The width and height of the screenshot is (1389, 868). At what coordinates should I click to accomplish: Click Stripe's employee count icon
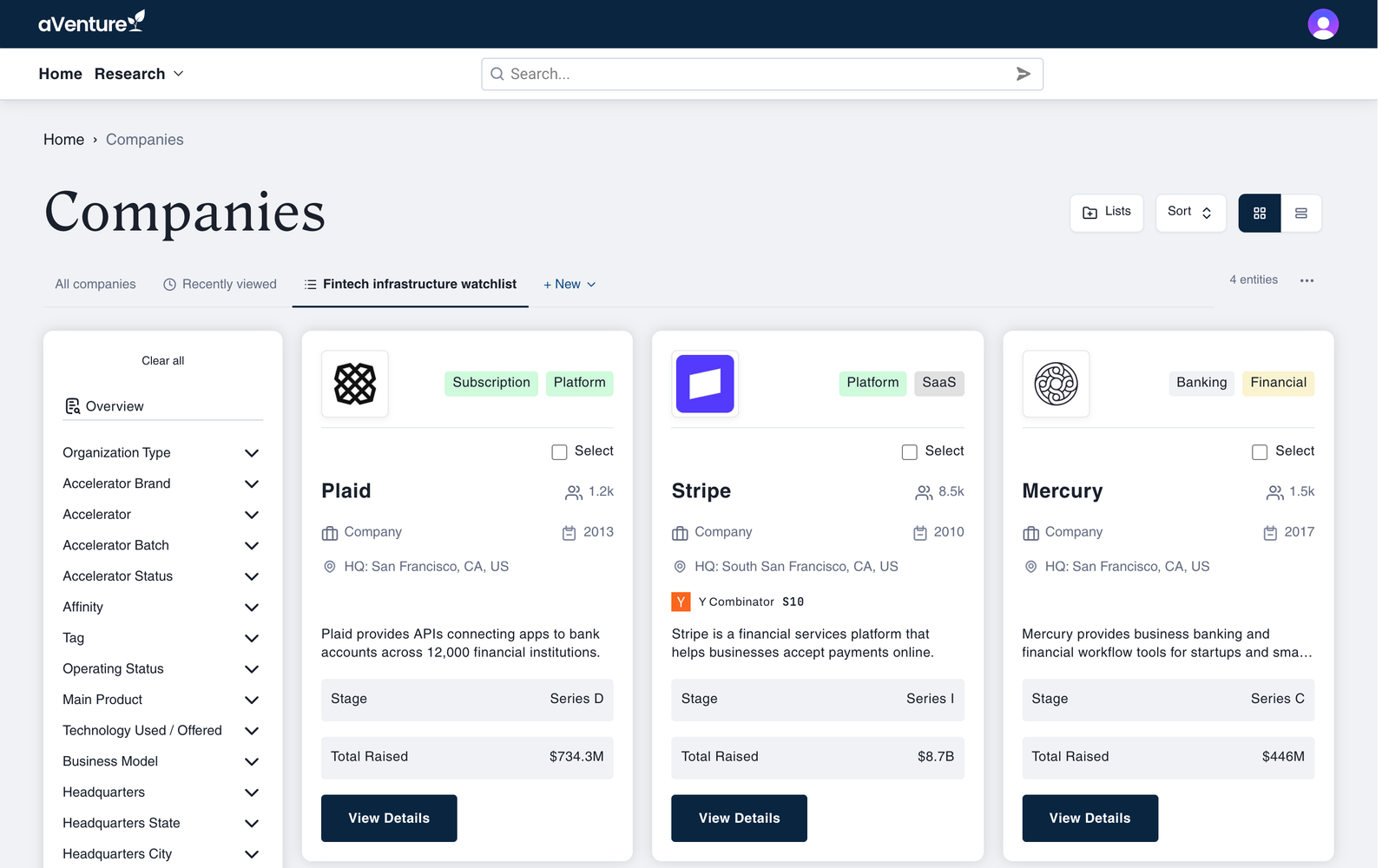(x=924, y=492)
